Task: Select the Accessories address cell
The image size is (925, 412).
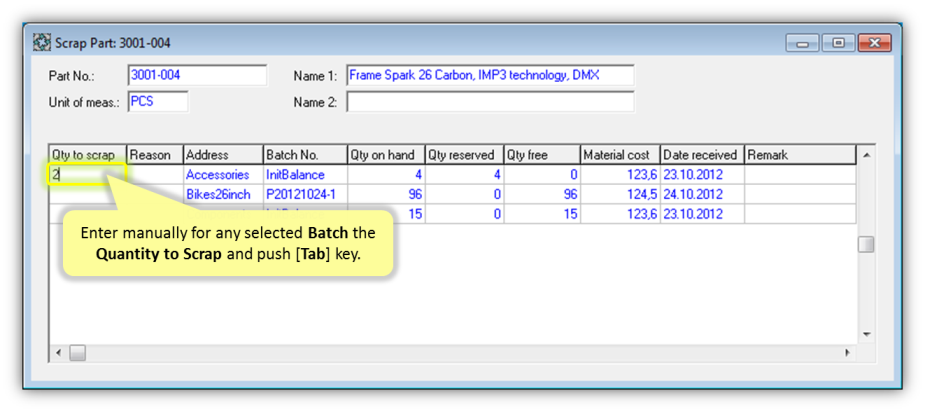Action: tap(224, 175)
